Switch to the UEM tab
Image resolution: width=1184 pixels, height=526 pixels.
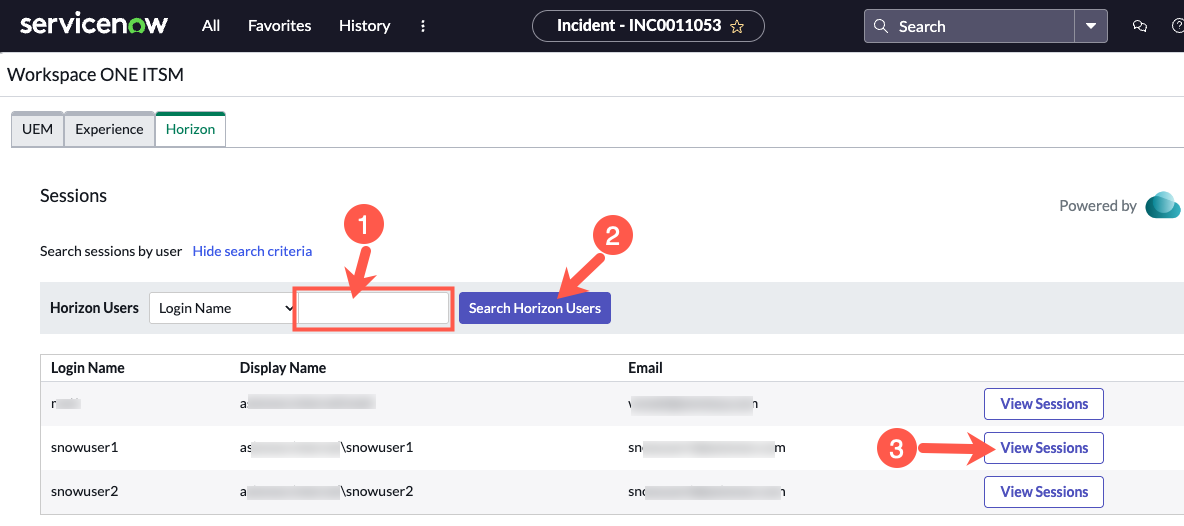(37, 130)
